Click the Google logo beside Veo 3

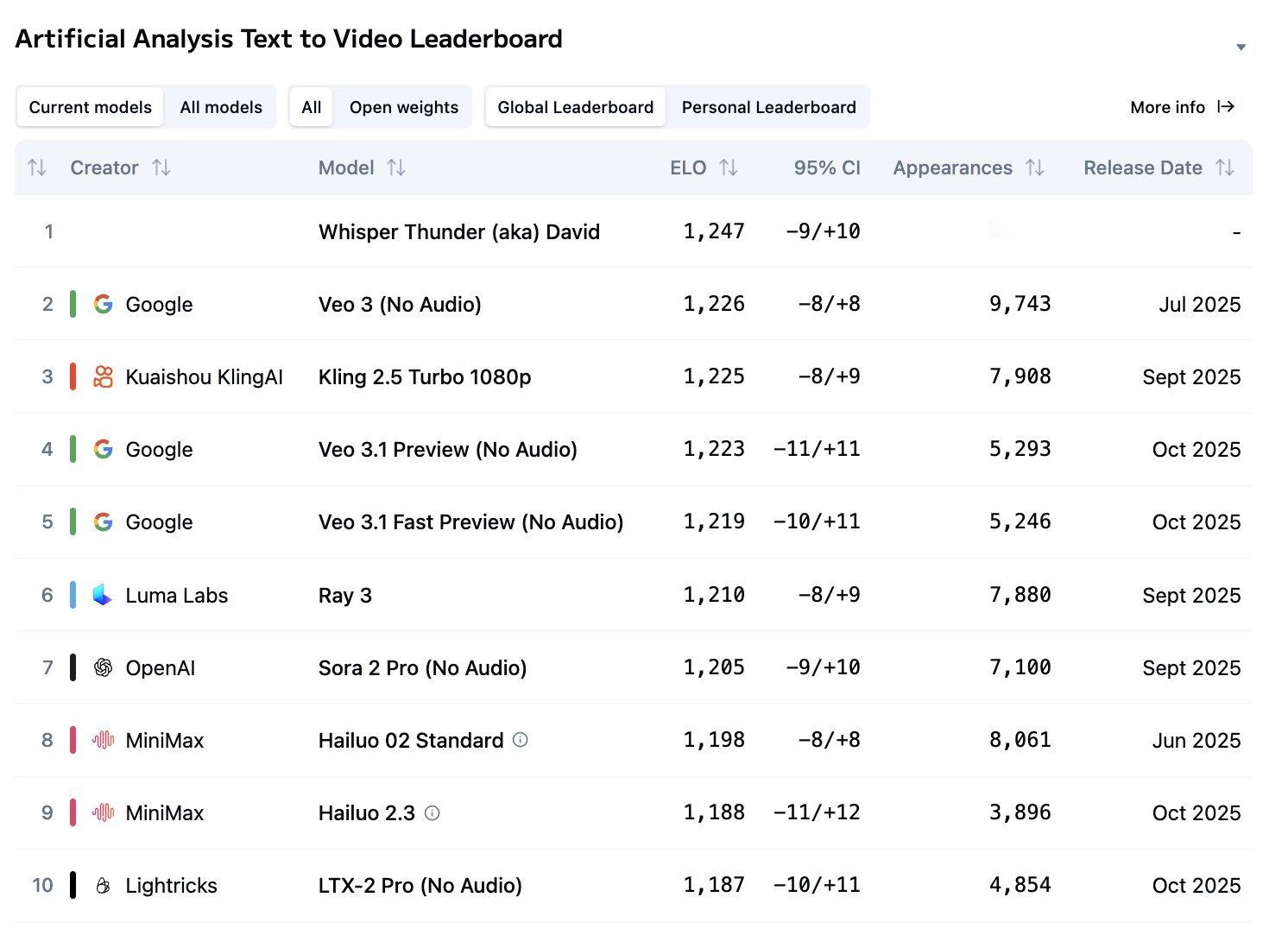coord(103,304)
